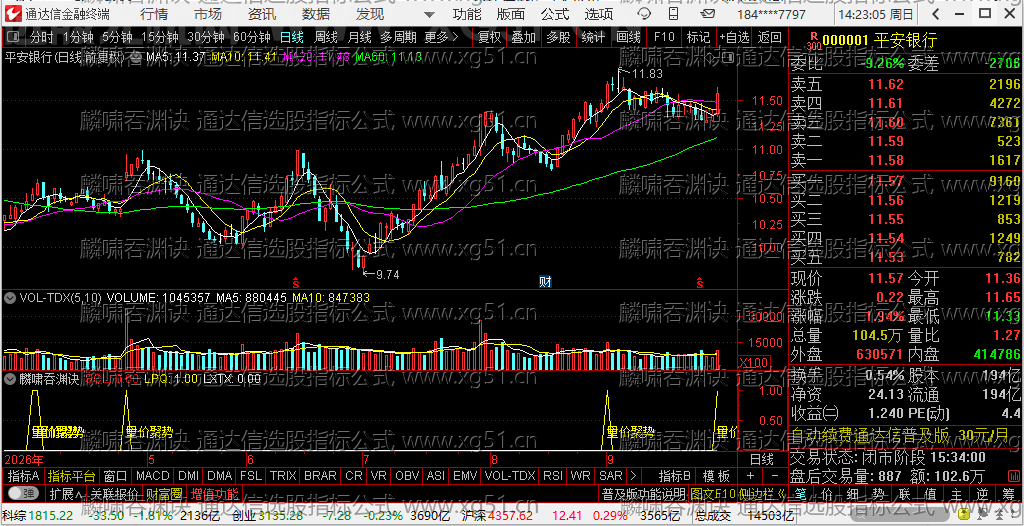Click the 卖一 11.58 order book row
Viewport: 1024px width, 526px height.
pos(905,159)
